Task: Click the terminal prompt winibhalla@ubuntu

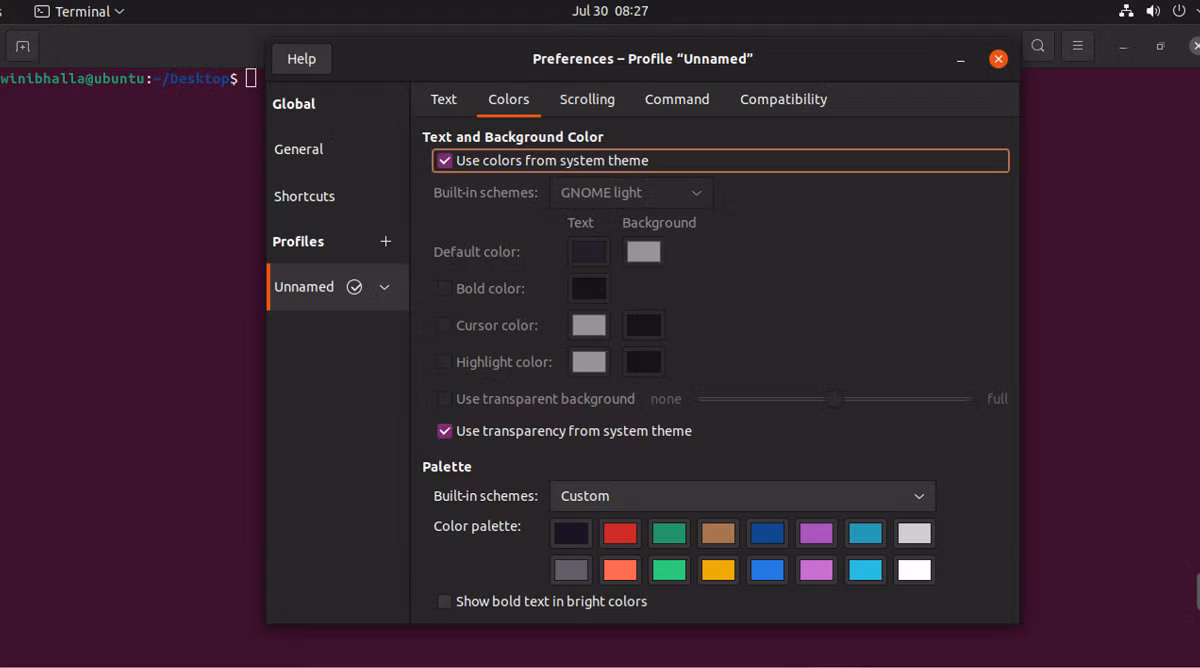Action: coord(73,78)
